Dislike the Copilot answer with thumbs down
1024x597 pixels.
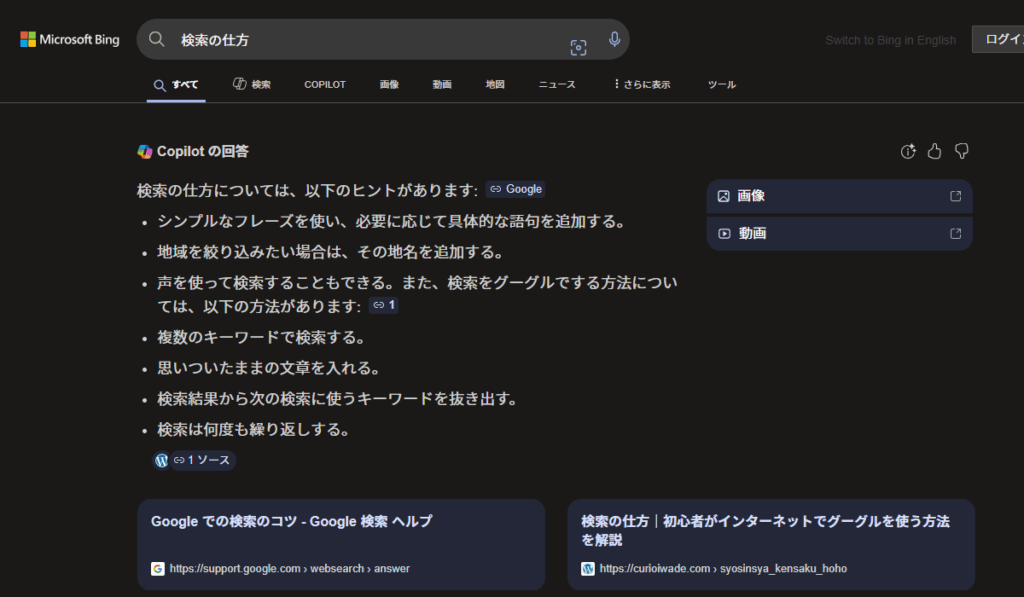961,152
